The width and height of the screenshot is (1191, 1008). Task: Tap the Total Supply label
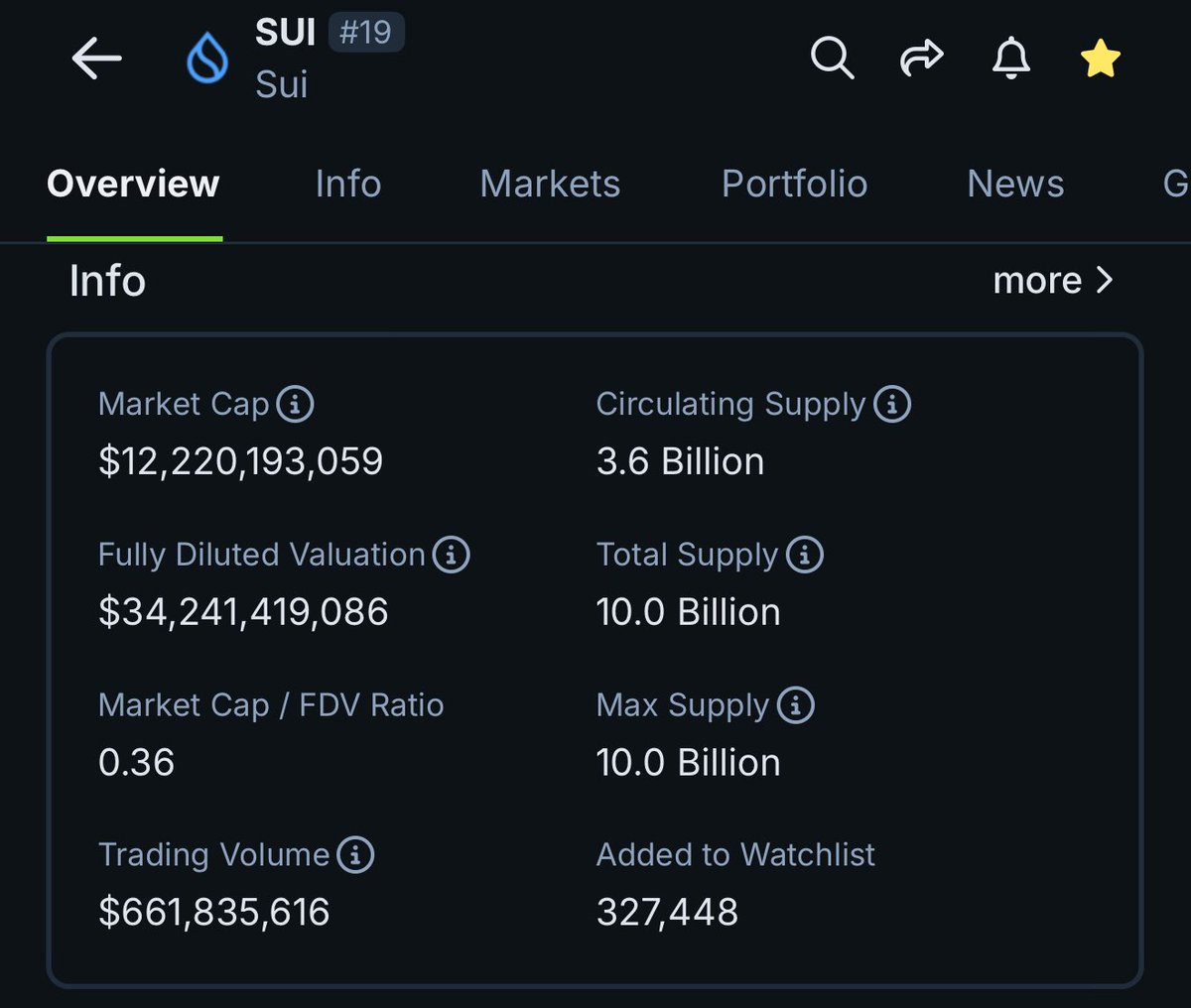[688, 555]
